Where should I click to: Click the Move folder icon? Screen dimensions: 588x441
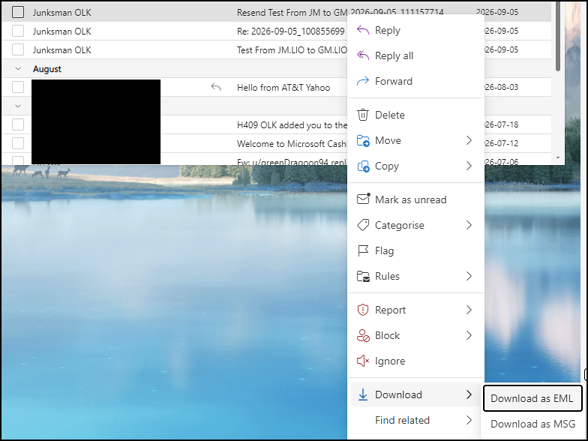363,141
